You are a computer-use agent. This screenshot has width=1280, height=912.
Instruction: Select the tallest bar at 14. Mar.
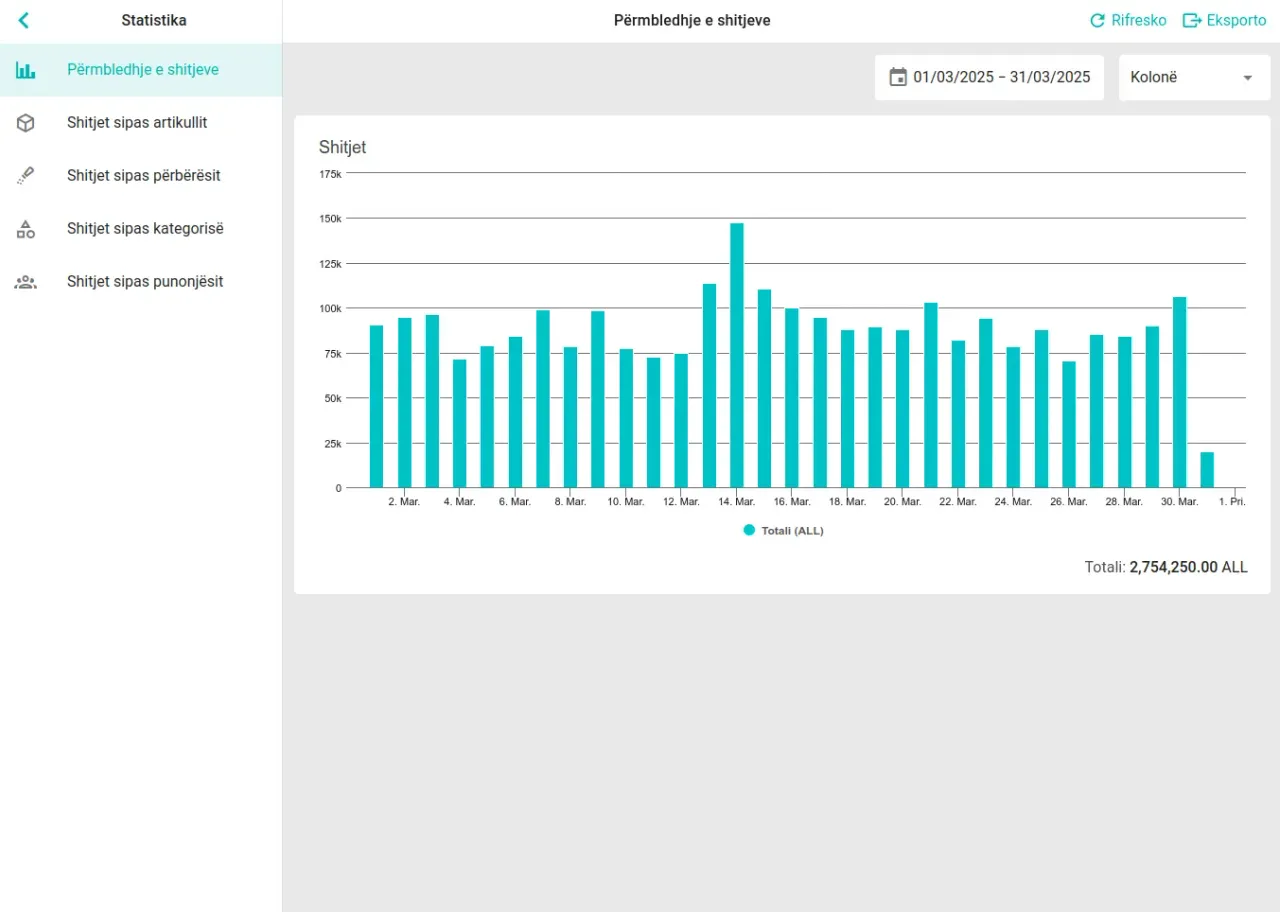737,355
